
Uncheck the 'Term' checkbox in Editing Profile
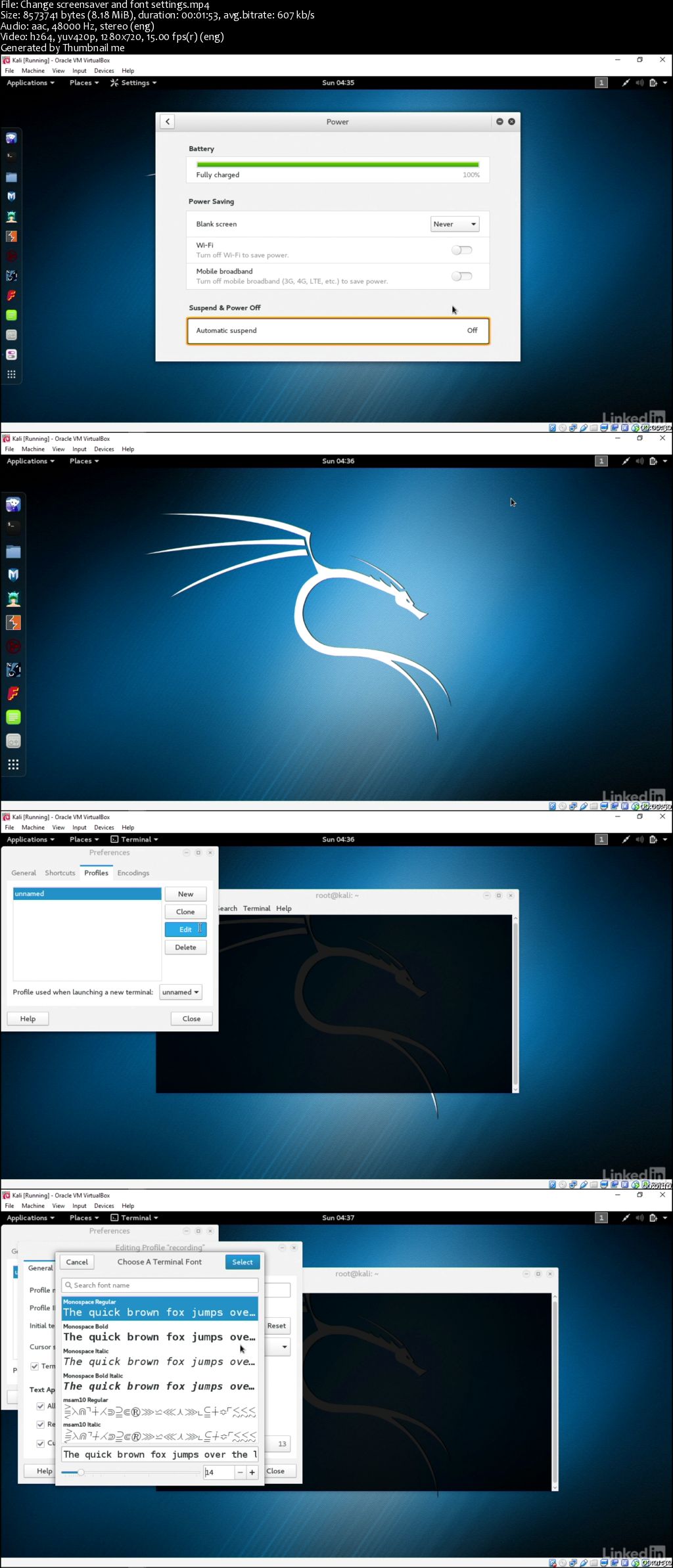coord(35,1366)
